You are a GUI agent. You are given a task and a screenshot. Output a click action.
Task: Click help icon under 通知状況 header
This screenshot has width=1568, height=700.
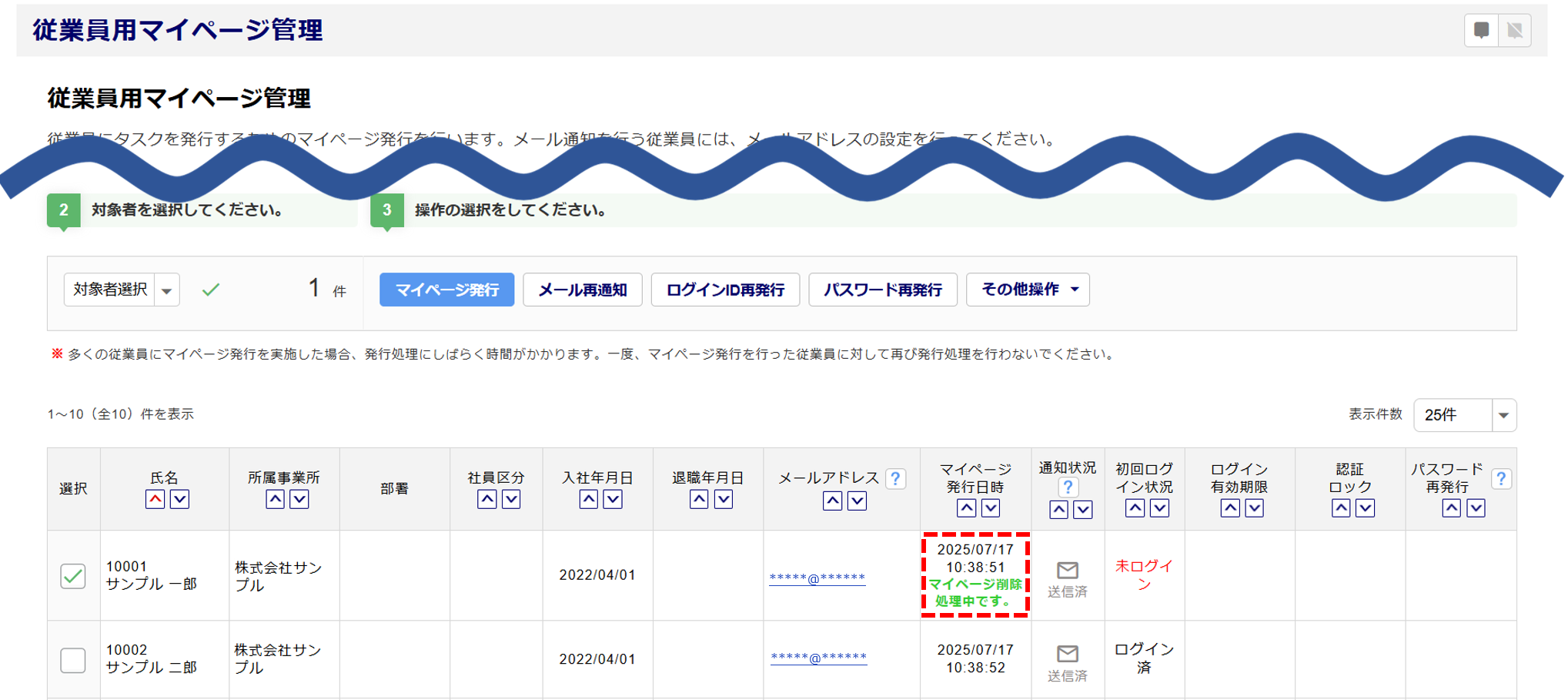pyautogui.click(x=1067, y=487)
